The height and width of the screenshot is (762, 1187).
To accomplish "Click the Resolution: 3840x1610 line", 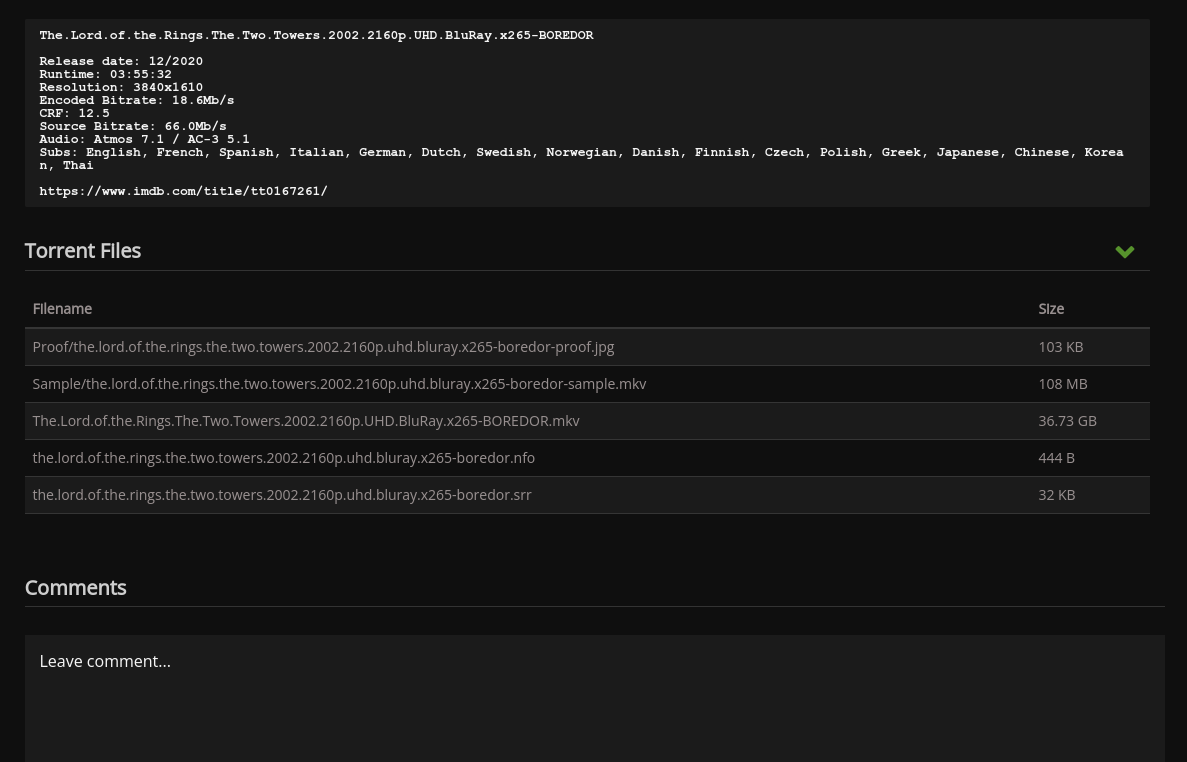I will [x=121, y=87].
